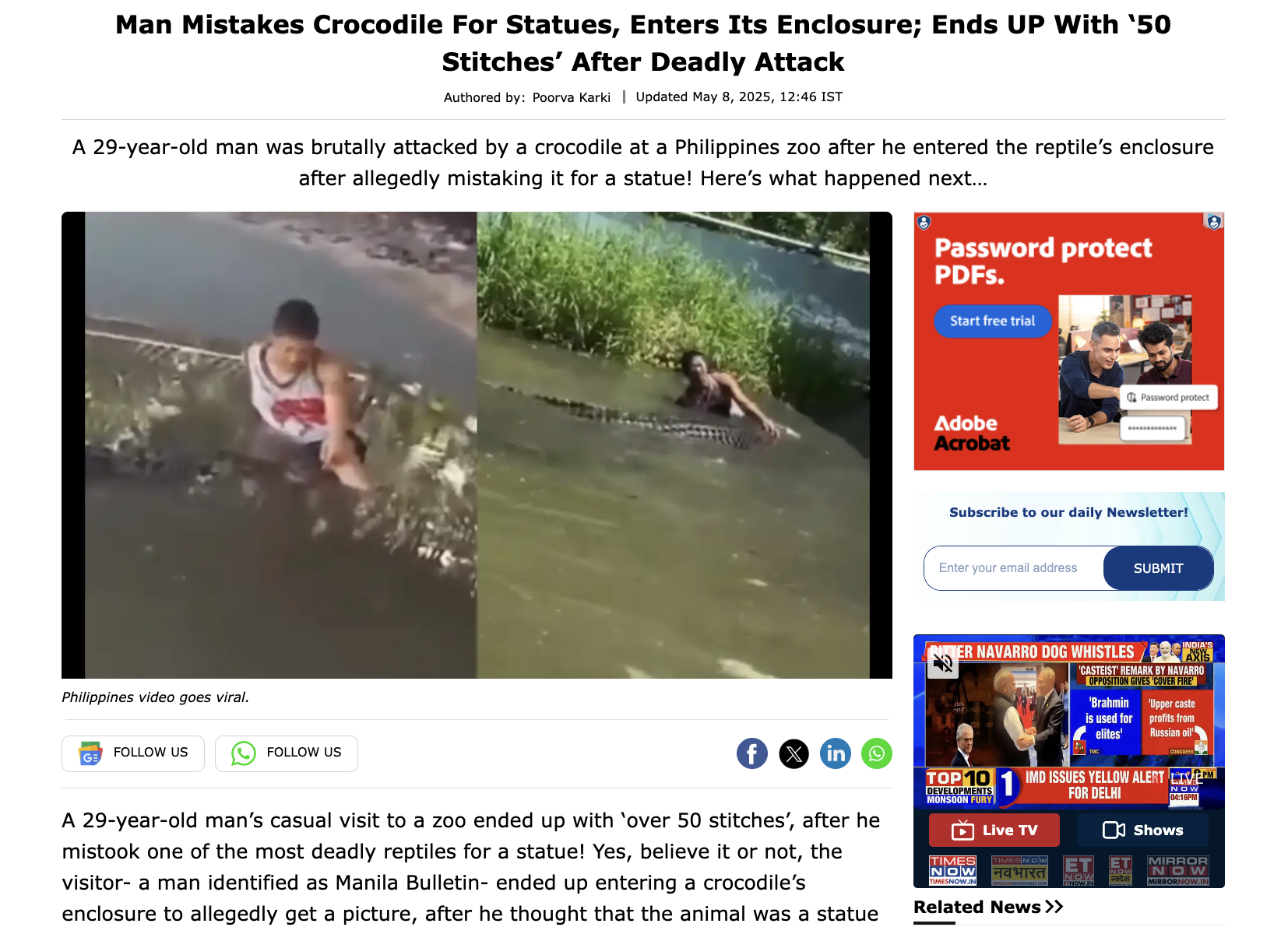Screen dimensions: 1288x934
Task: Switch to the Shows tab
Action: [1143, 830]
